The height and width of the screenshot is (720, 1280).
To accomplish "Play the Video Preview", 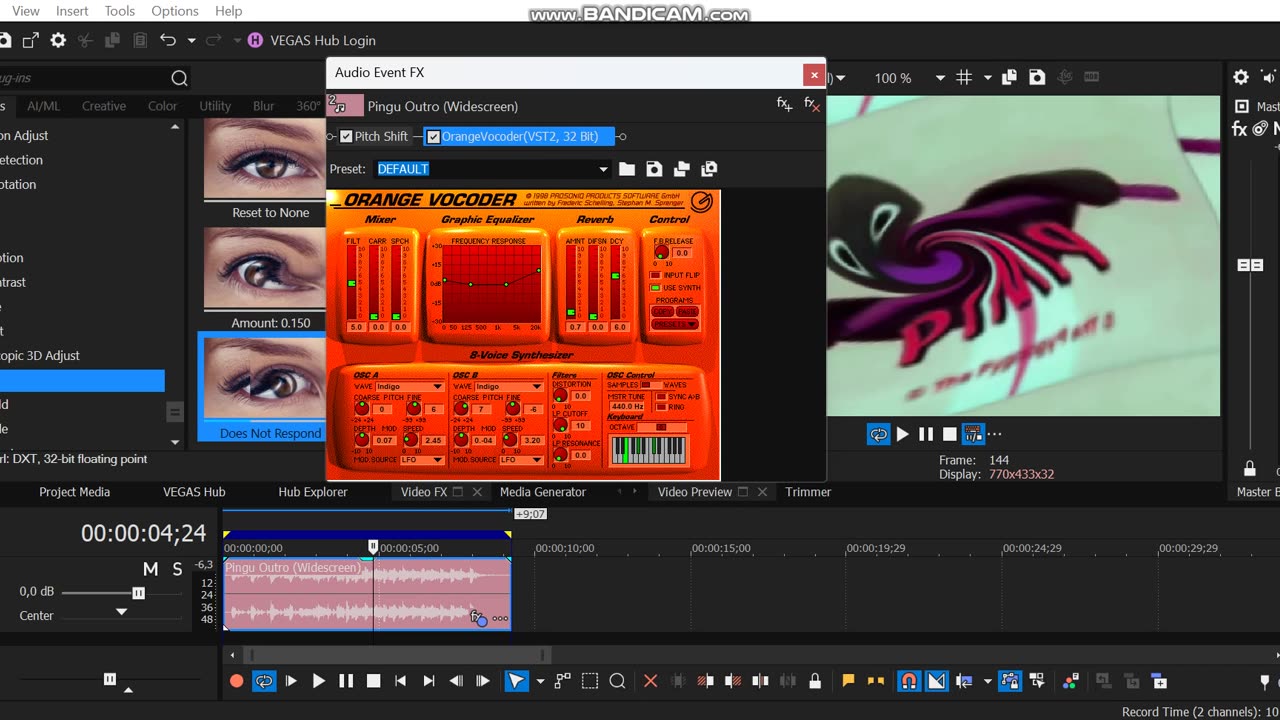I will [x=903, y=434].
